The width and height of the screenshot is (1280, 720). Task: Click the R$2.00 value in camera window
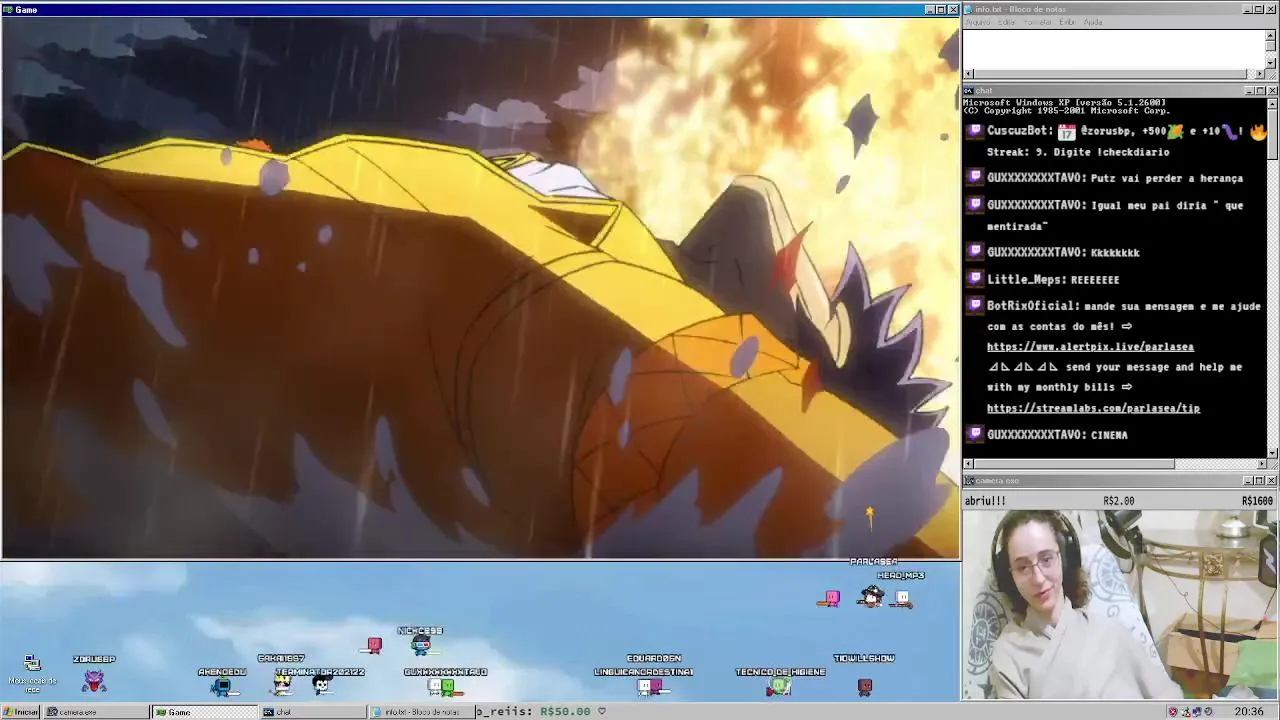click(1118, 501)
